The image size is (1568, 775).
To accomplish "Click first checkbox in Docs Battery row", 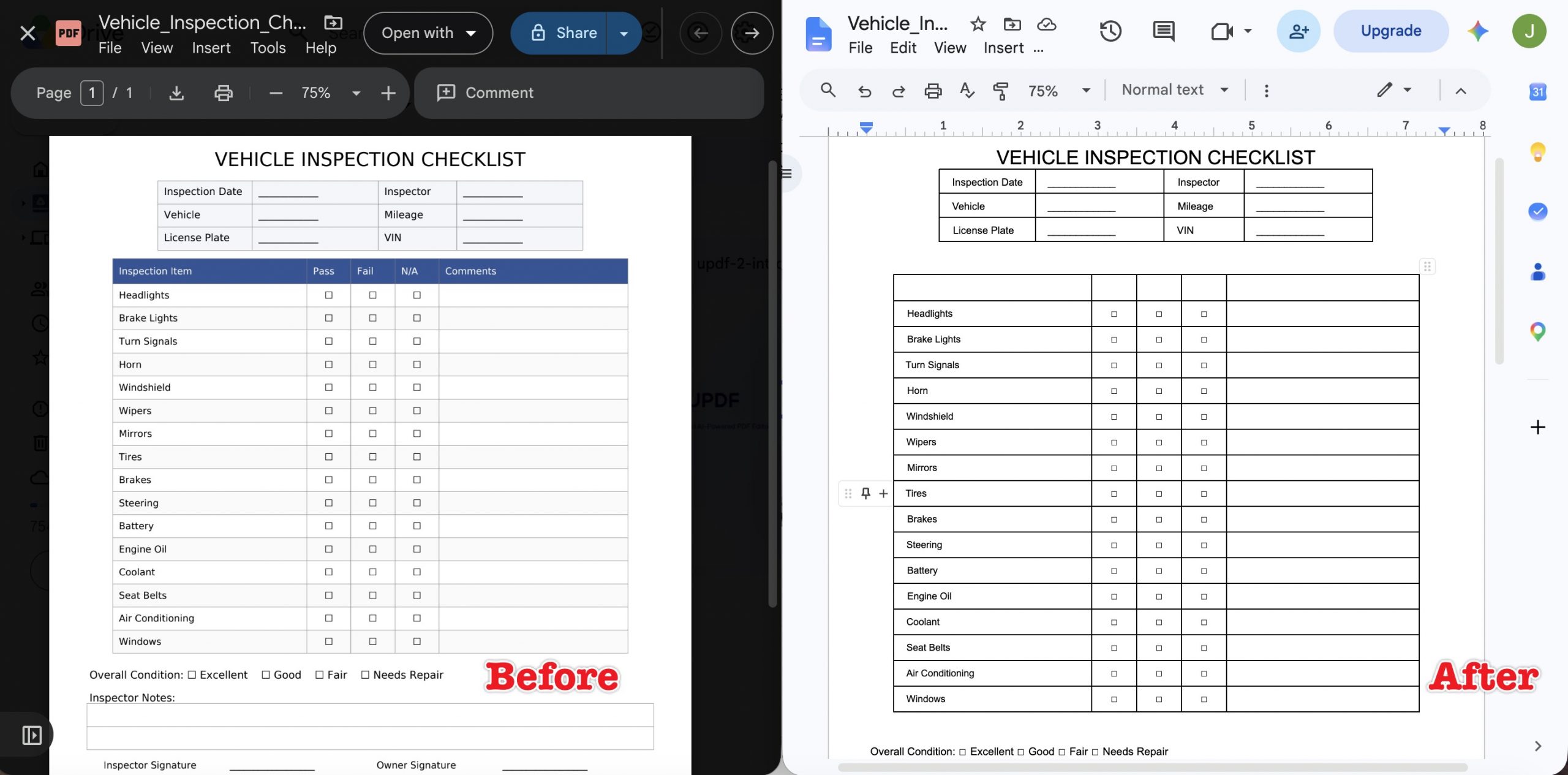I will [x=1114, y=571].
